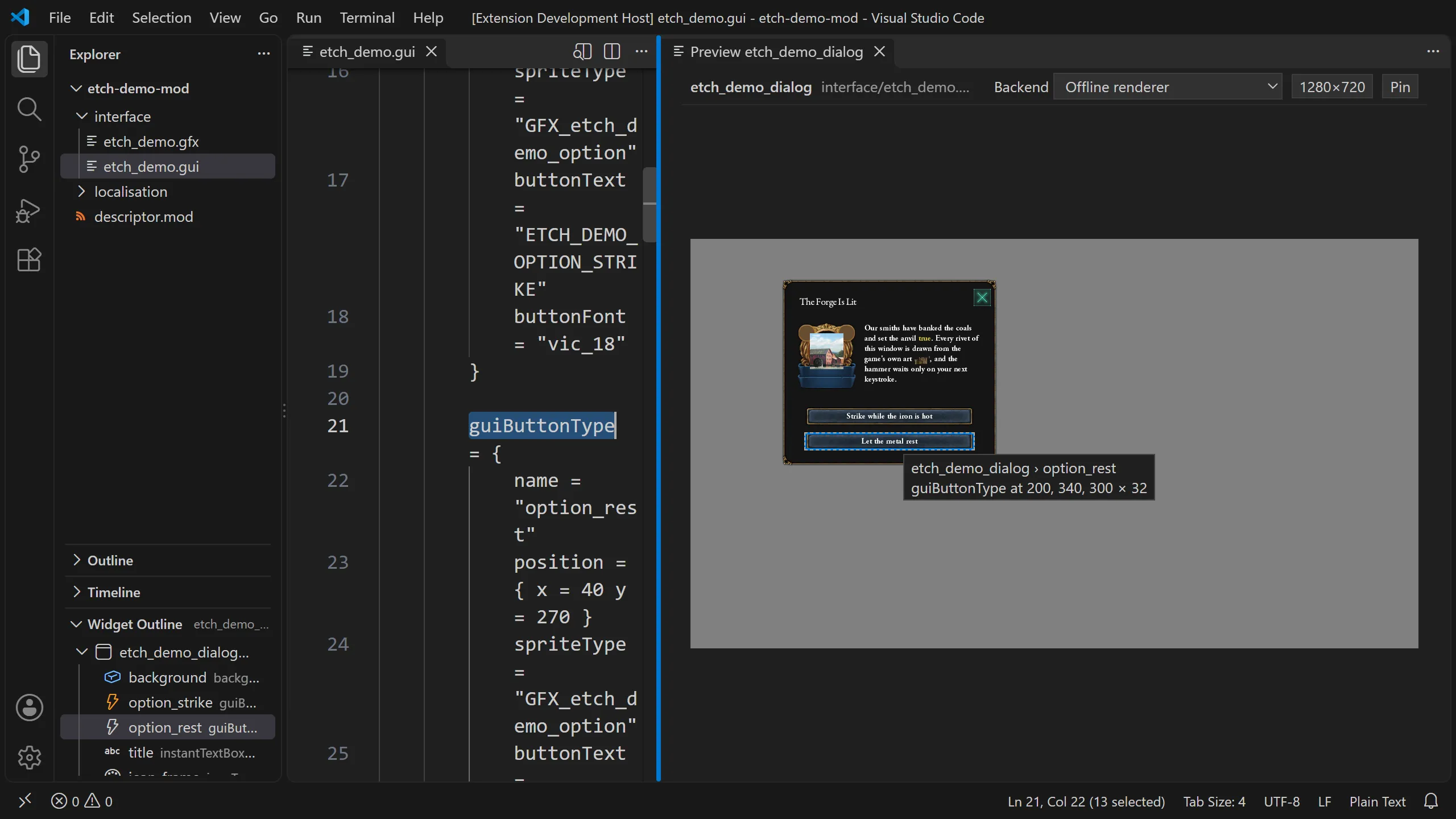Select title instantTextBox in Widget Outline

click(x=168, y=752)
